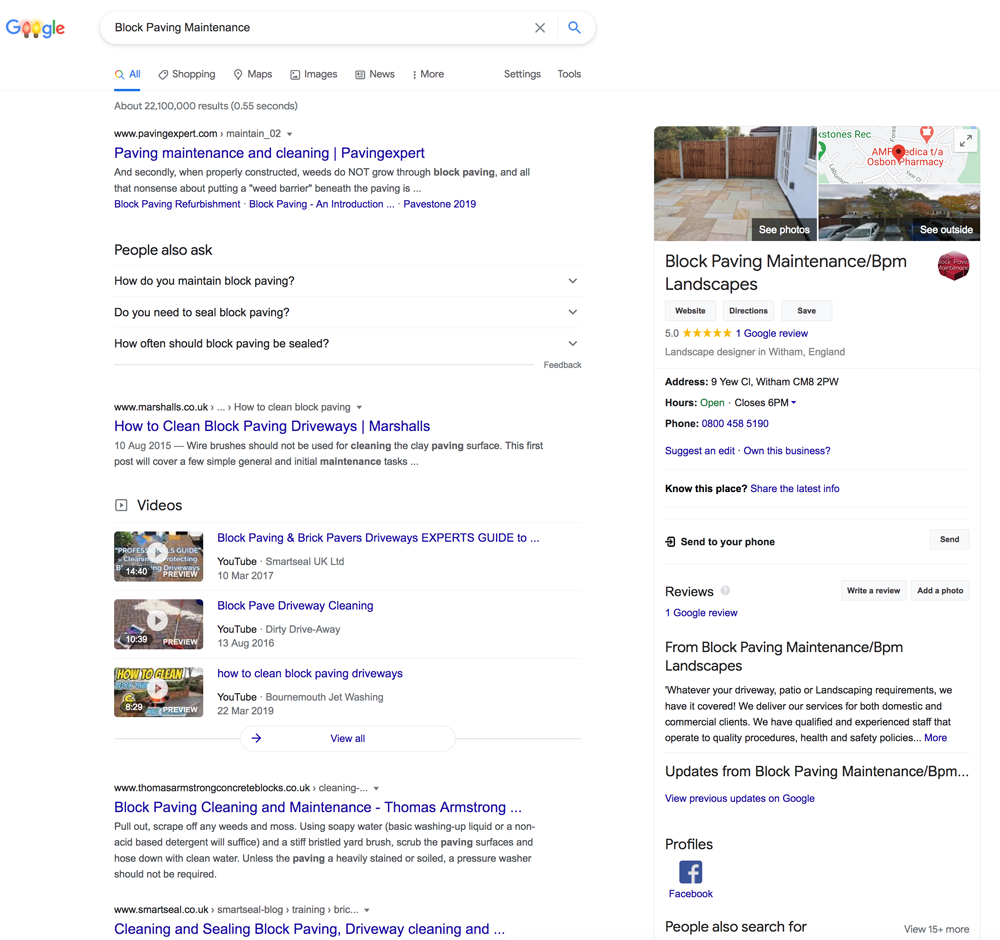Image resolution: width=1000 pixels, height=940 pixels.
Task: Open search Tools
Action: (569, 74)
